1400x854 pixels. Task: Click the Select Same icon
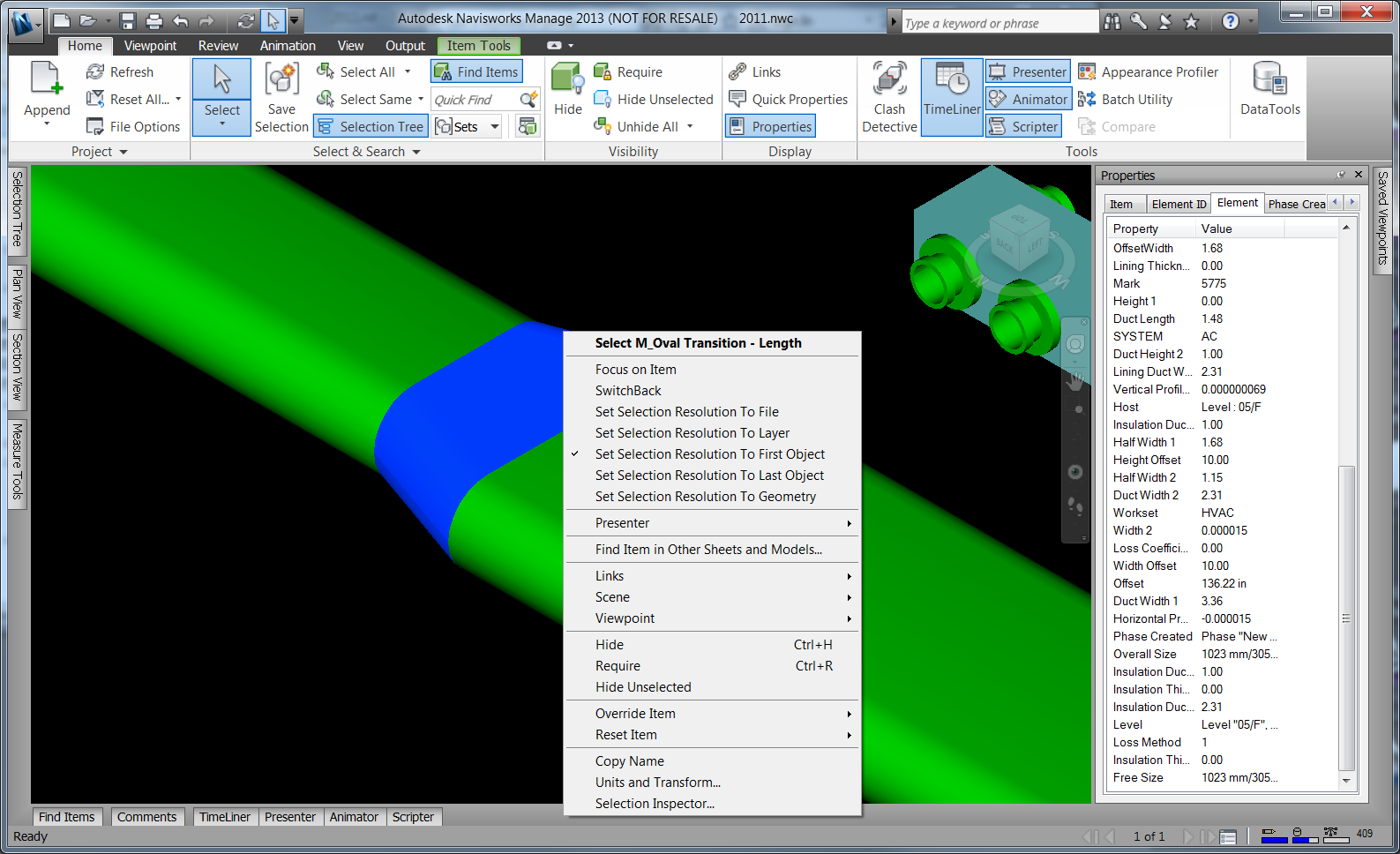click(326, 99)
